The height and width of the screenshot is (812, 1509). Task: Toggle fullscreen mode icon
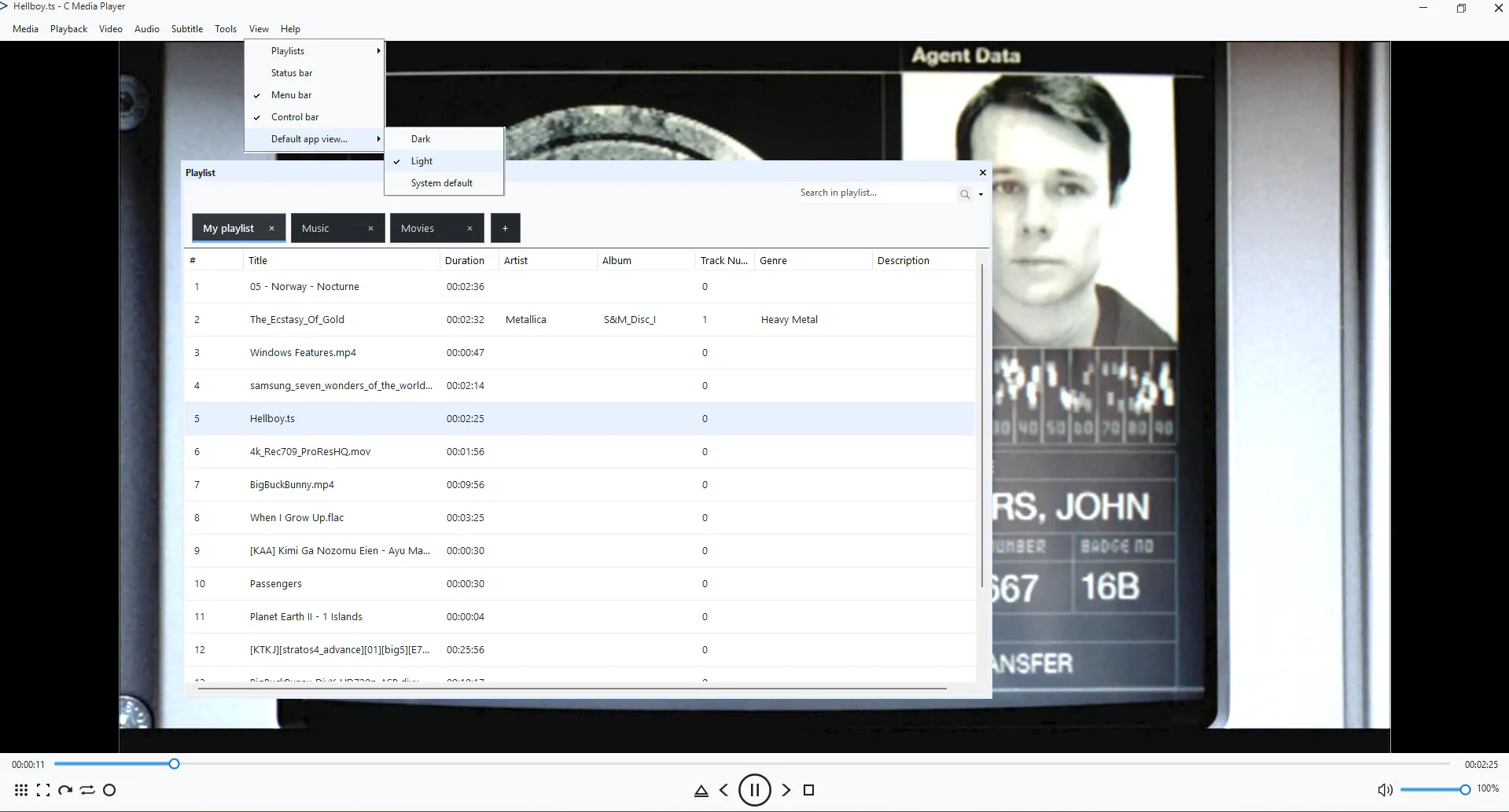(x=43, y=790)
